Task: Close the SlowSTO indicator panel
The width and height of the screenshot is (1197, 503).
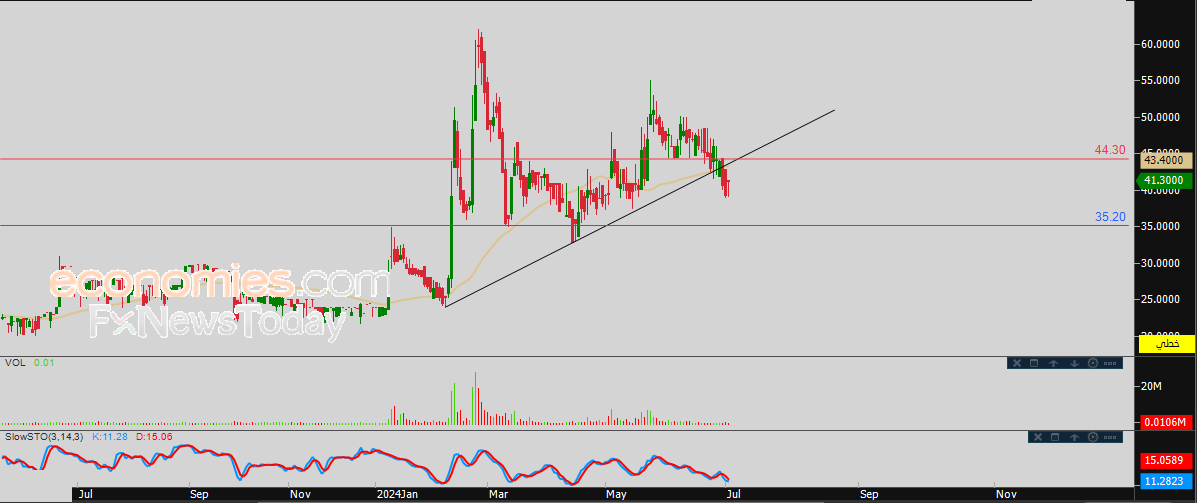Action: pyautogui.click(x=1037, y=437)
